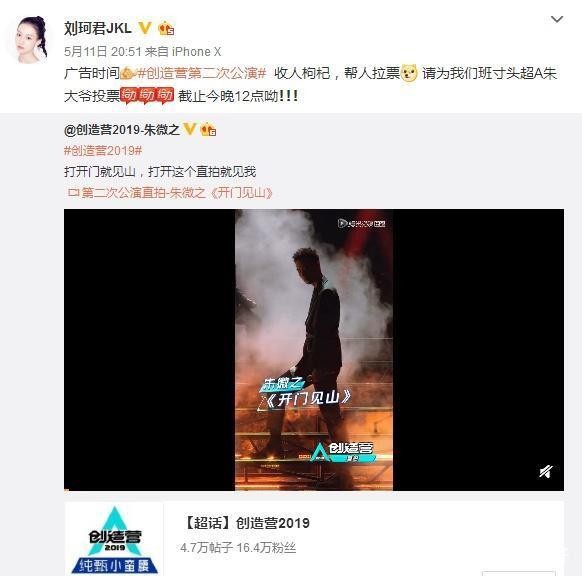Click the username 刘珂君JKL

pos(98,28)
